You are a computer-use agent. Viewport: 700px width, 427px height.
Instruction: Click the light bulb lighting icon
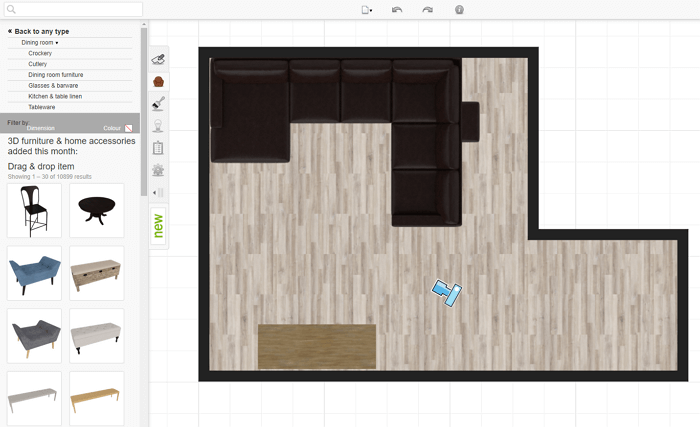[x=158, y=125]
